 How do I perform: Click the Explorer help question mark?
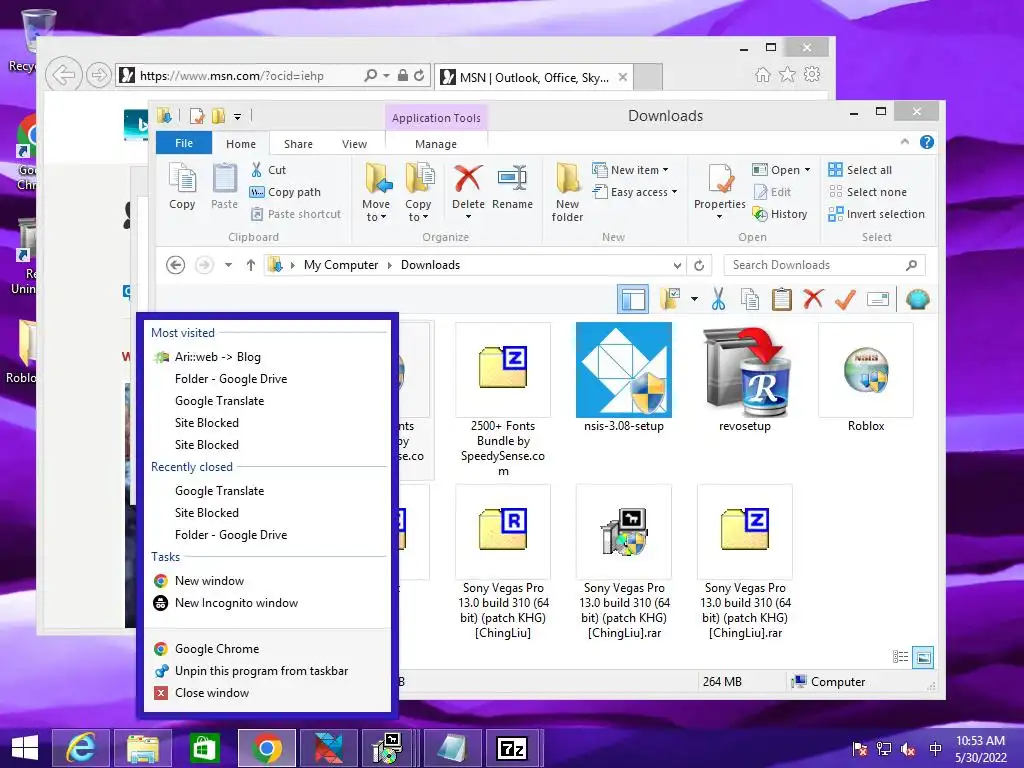(x=927, y=142)
